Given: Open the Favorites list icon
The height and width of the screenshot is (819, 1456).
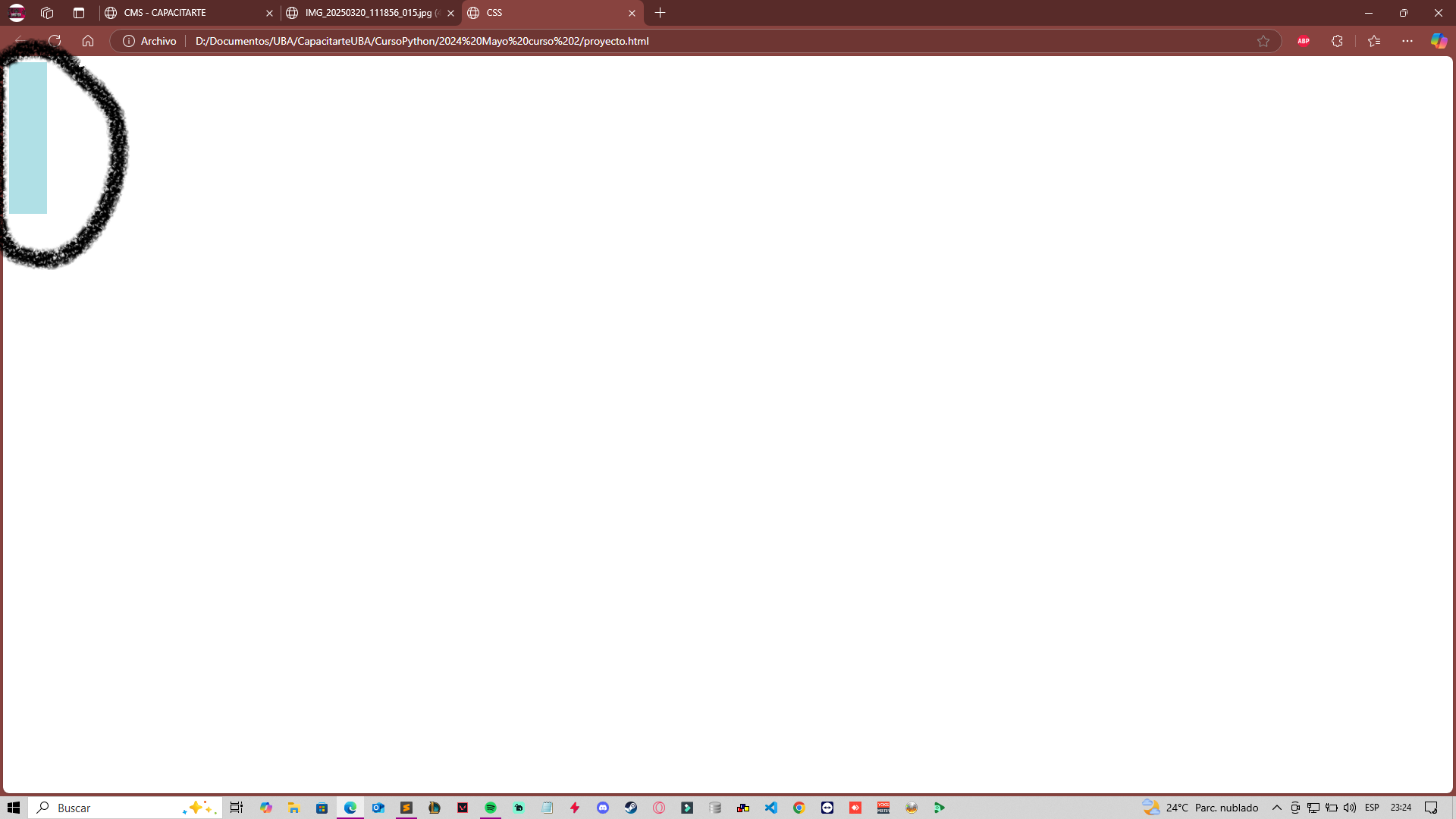Looking at the screenshot, I should click(1374, 41).
